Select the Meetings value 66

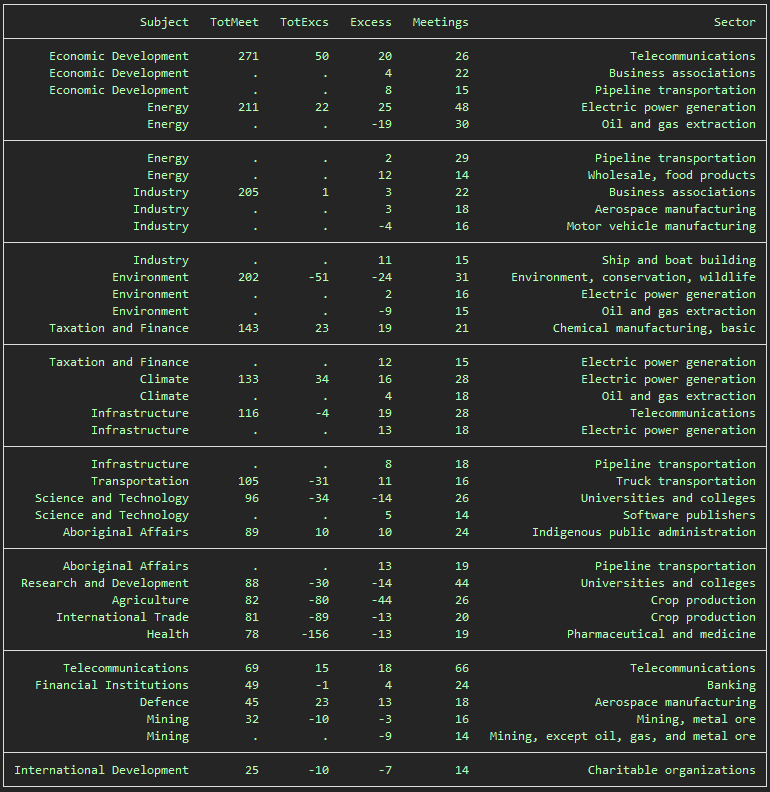(x=462, y=668)
